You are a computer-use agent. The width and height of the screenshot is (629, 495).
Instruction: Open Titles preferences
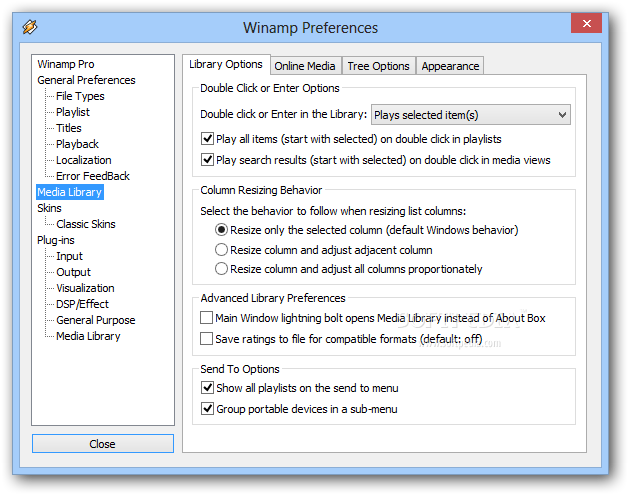click(x=69, y=128)
